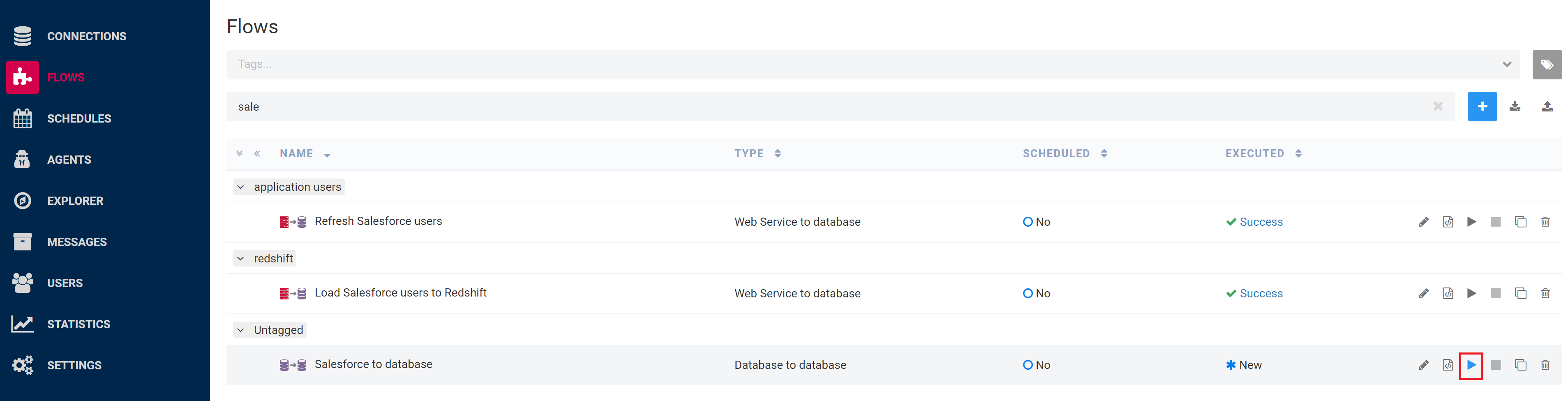Collapse the 'Untagged' group
1568x401 pixels.
tap(240, 330)
